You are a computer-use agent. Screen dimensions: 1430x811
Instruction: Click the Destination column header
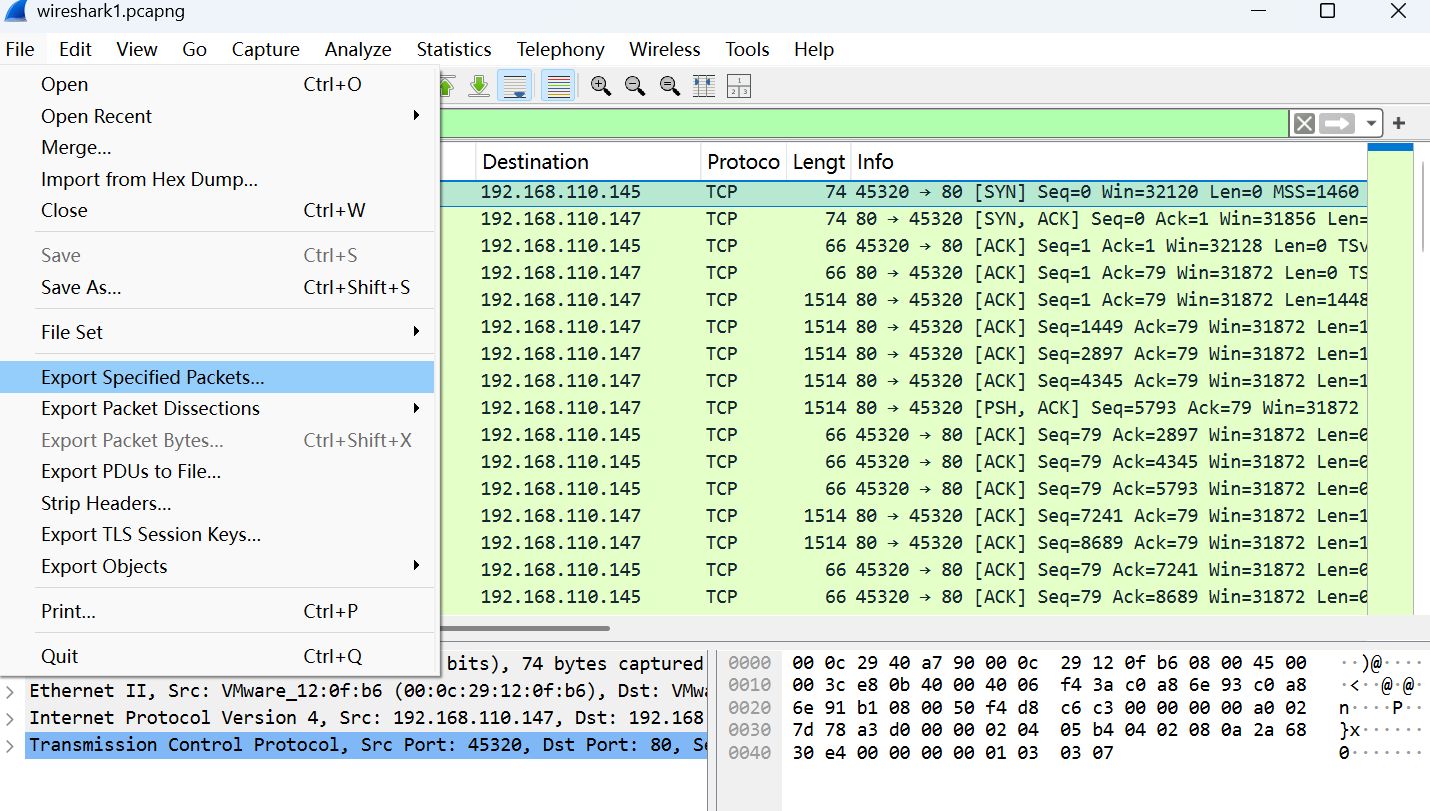535,162
